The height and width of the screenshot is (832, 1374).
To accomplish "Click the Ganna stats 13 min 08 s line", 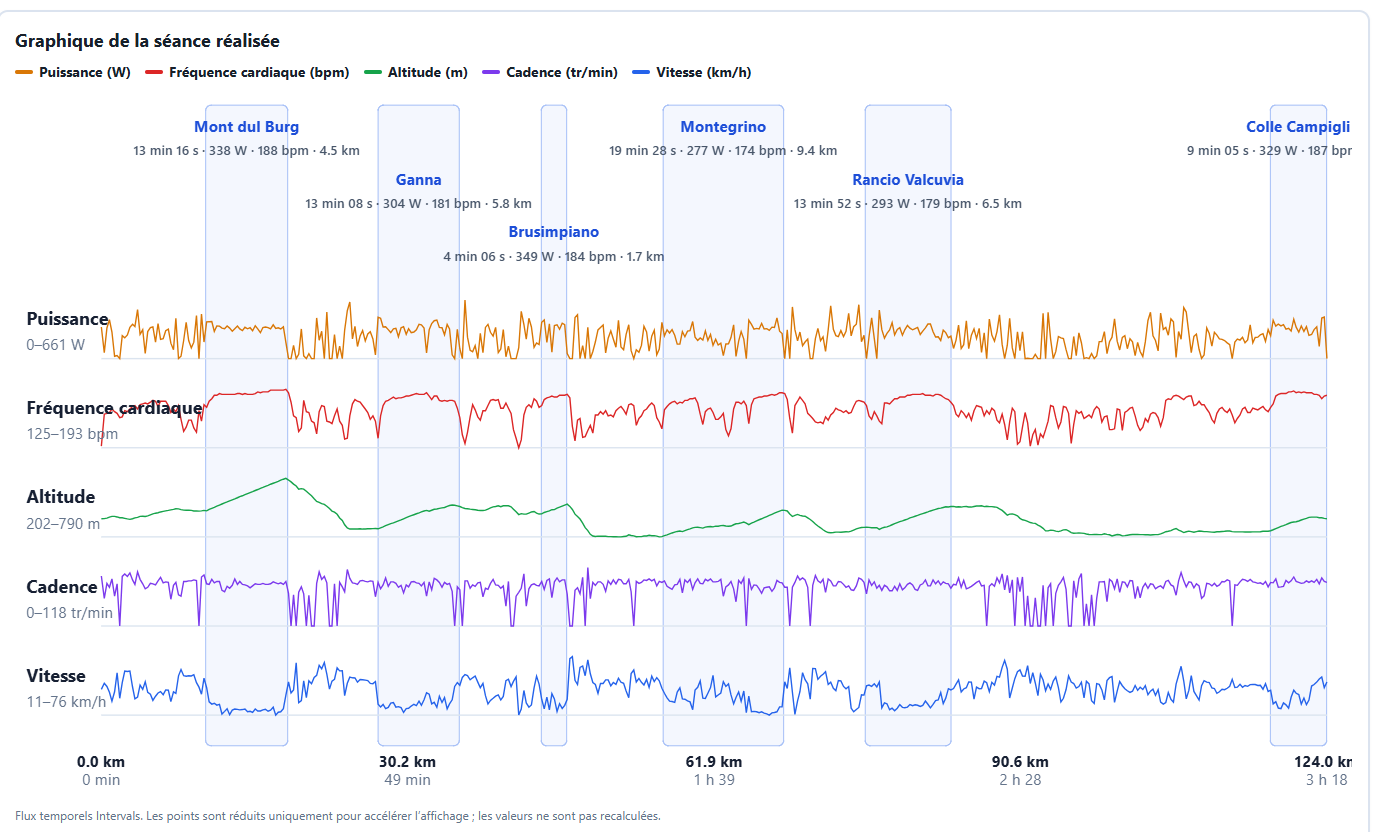I will click(x=418, y=204).
